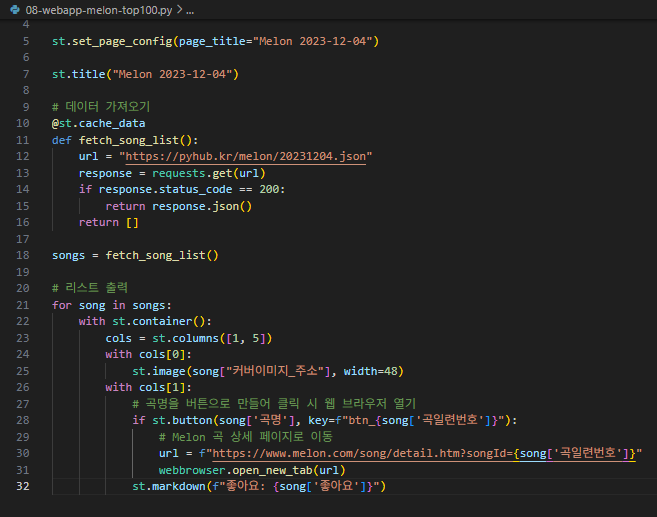
Task: Click the comment '# 데이터 가져오기'
Action: click(101, 107)
